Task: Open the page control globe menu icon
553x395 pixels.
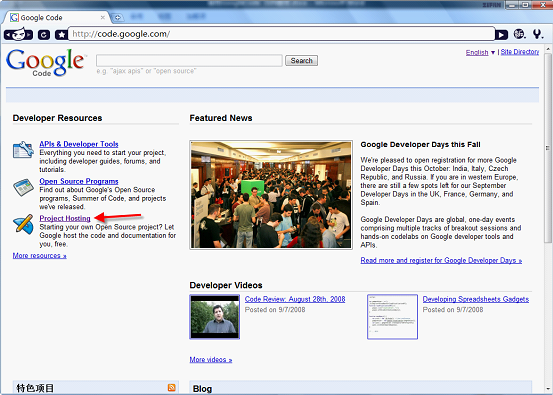Action: pyautogui.click(x=519, y=34)
